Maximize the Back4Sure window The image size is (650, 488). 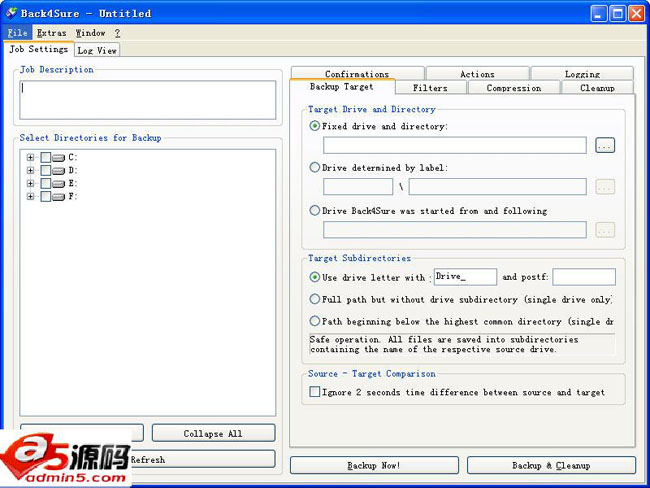[618, 14]
